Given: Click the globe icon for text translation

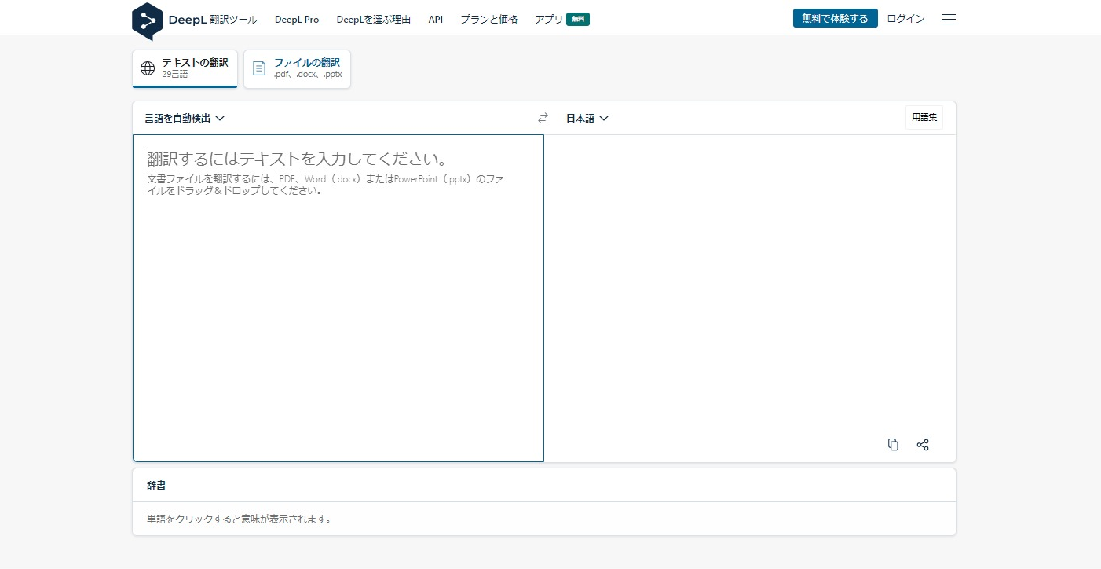Looking at the screenshot, I should point(148,68).
